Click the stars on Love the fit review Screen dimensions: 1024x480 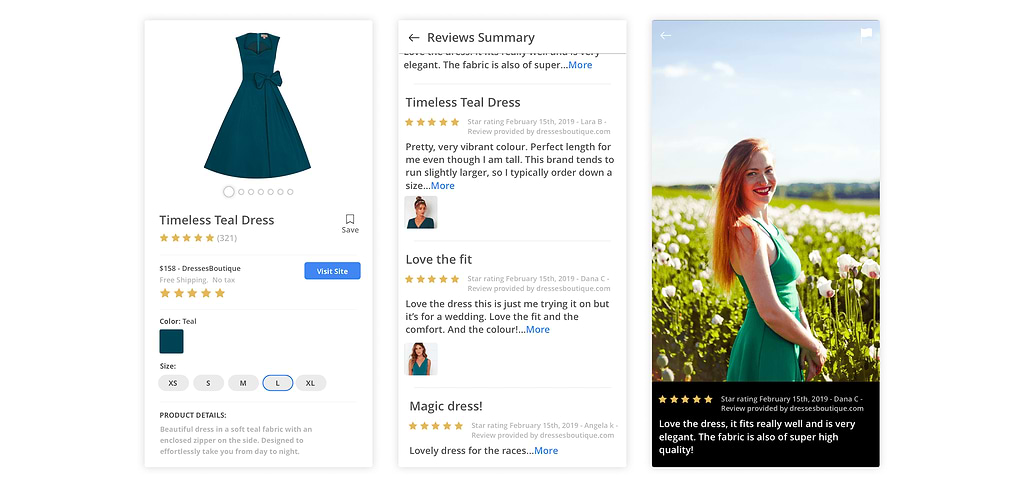coord(432,279)
